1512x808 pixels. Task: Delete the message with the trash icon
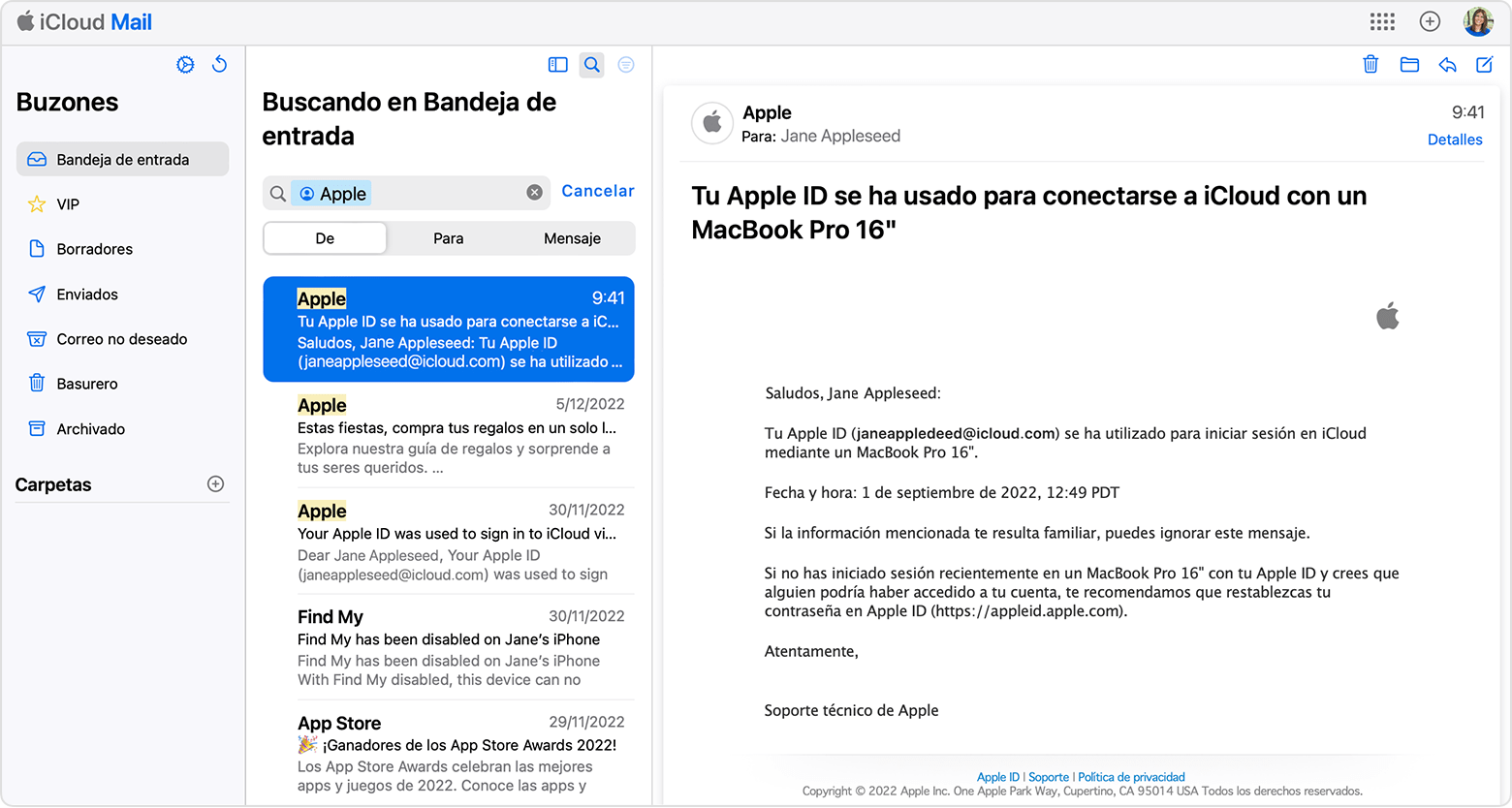point(1370,65)
